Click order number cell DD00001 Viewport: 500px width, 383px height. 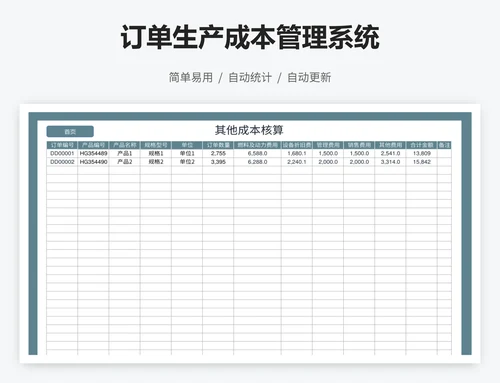(x=62, y=153)
